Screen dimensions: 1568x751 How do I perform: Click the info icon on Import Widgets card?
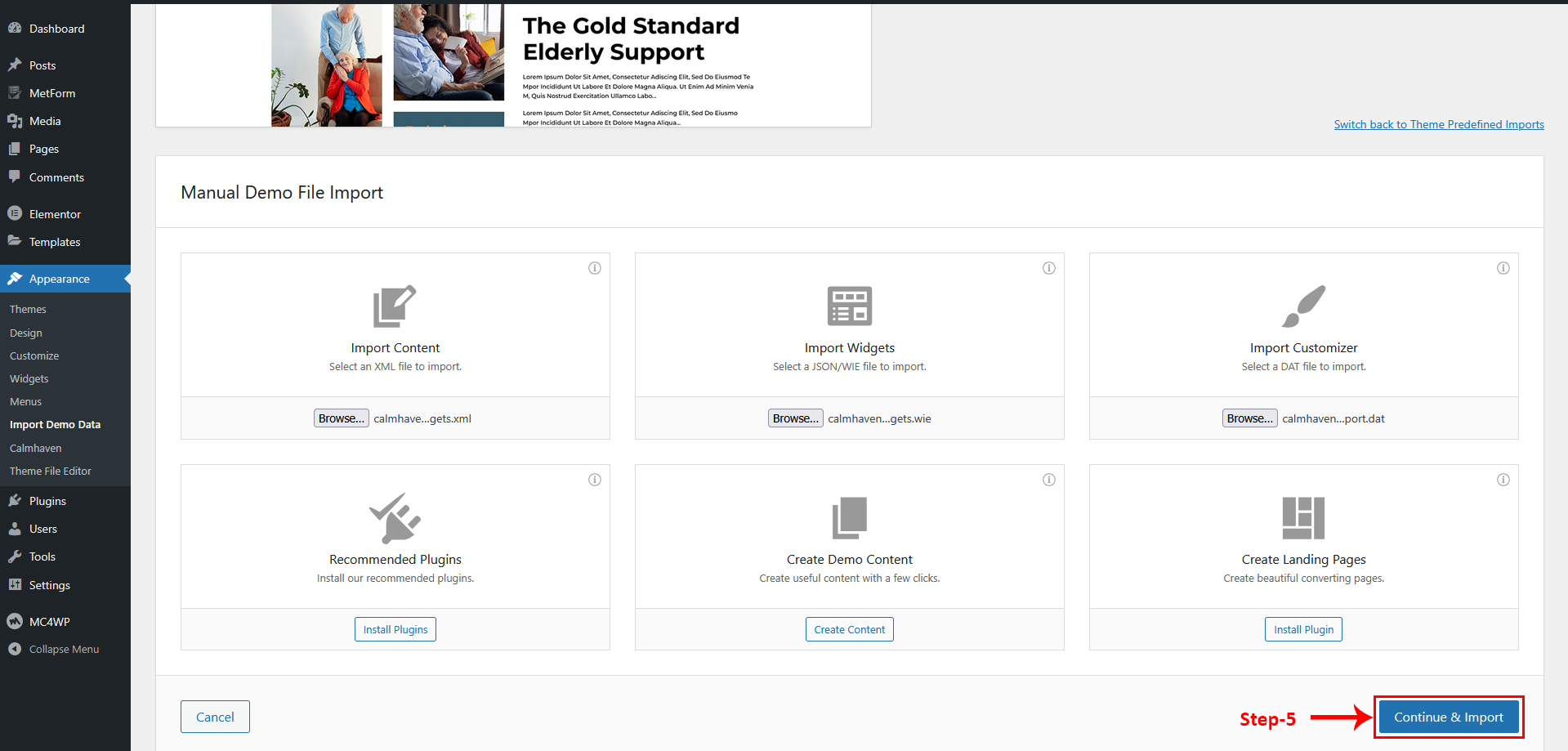click(1049, 268)
